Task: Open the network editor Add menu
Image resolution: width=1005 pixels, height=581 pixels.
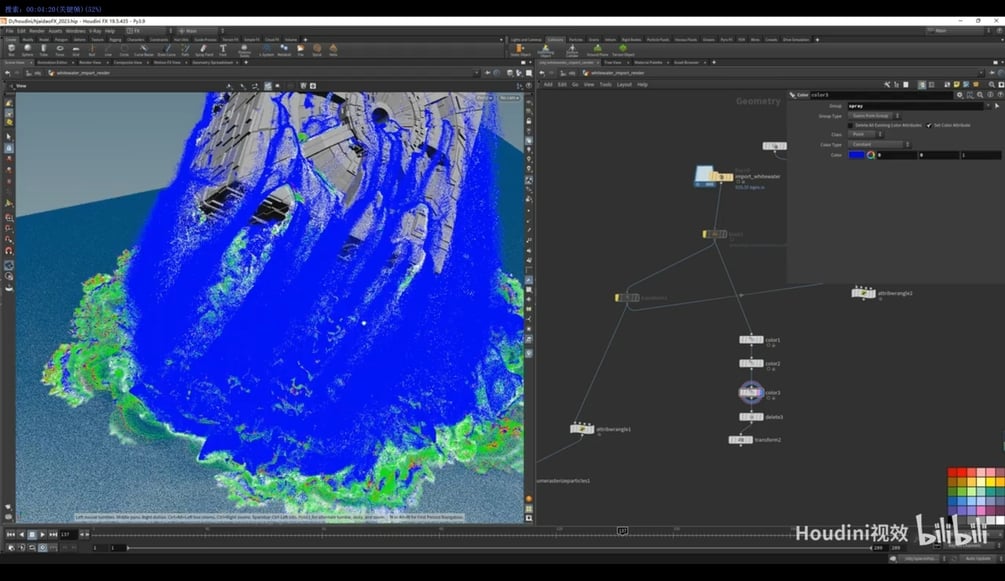Action: pos(548,85)
